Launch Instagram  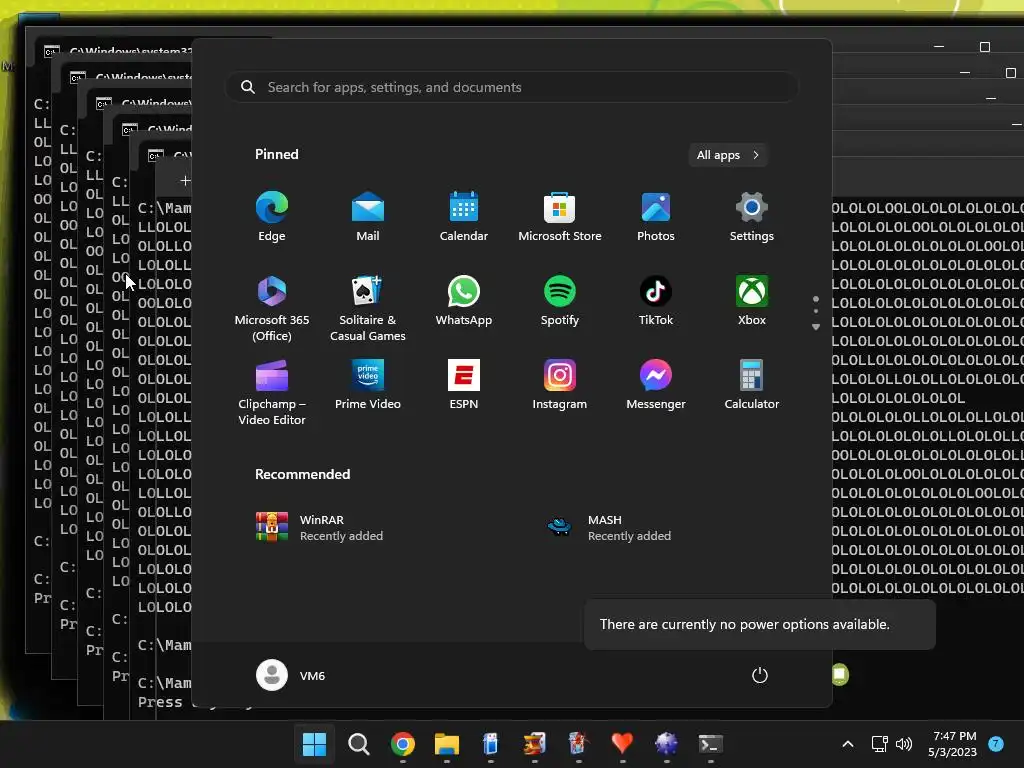[560, 385]
